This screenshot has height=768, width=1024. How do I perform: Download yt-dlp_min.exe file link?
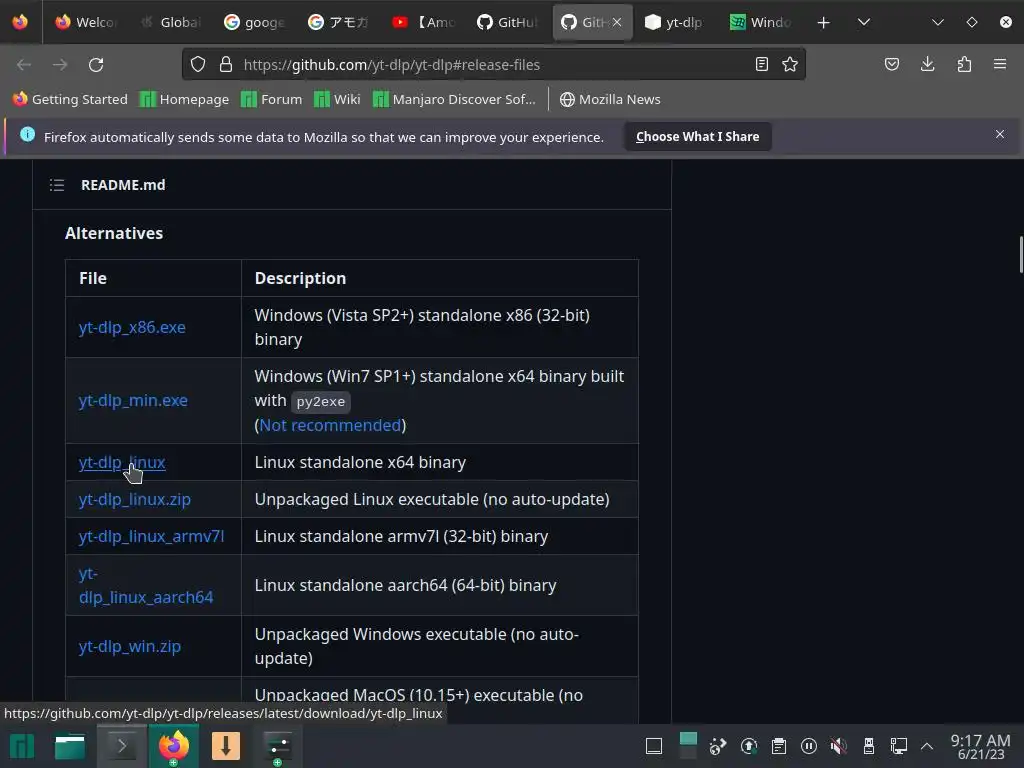(133, 400)
